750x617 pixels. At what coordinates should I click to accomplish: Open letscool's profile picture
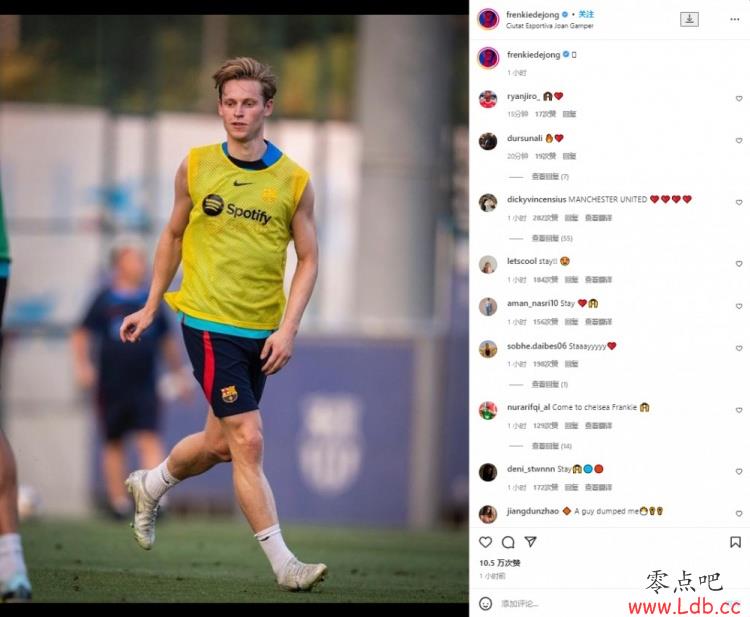(x=488, y=264)
